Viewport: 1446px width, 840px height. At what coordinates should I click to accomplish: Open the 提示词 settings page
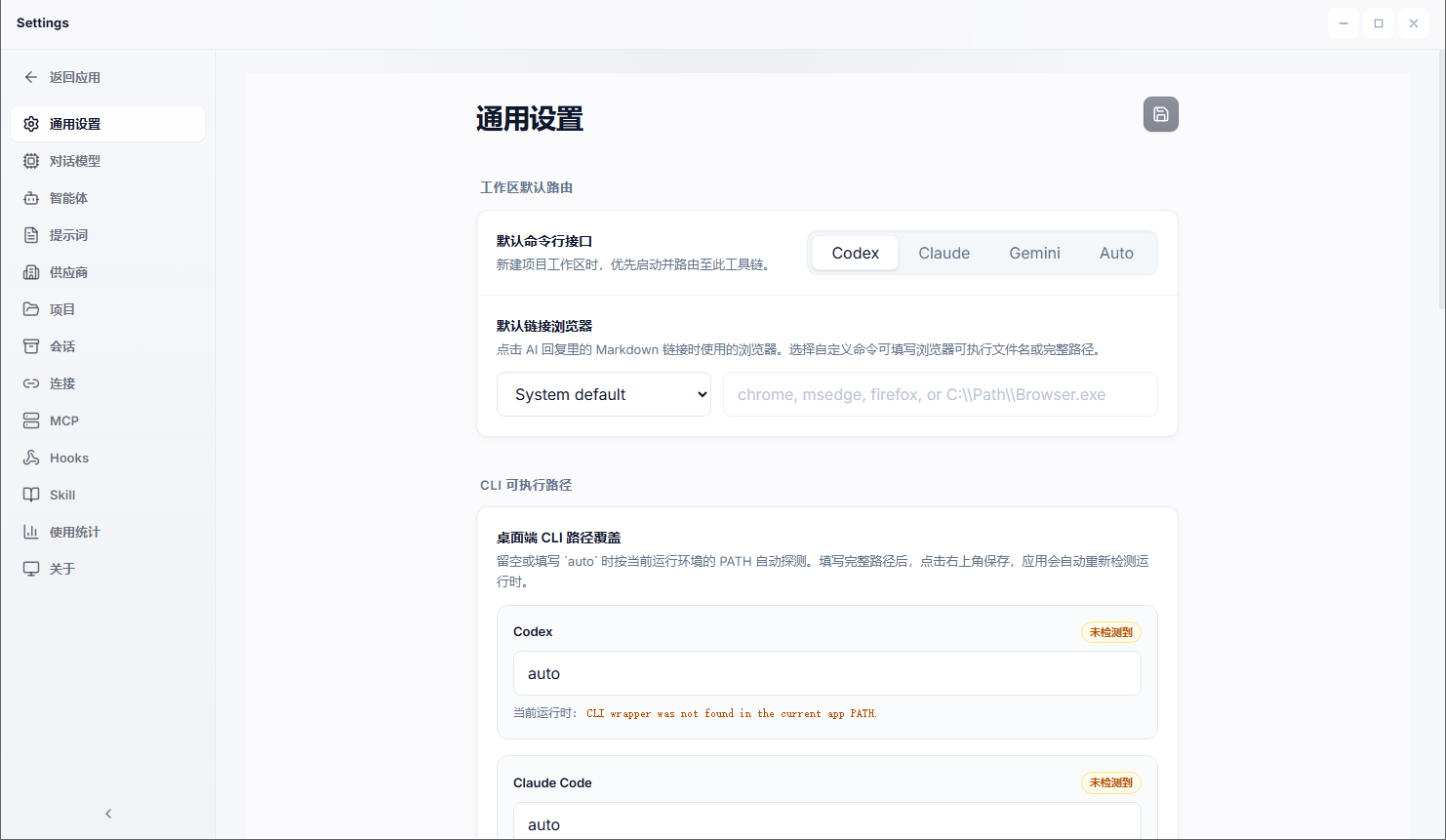coord(107,235)
